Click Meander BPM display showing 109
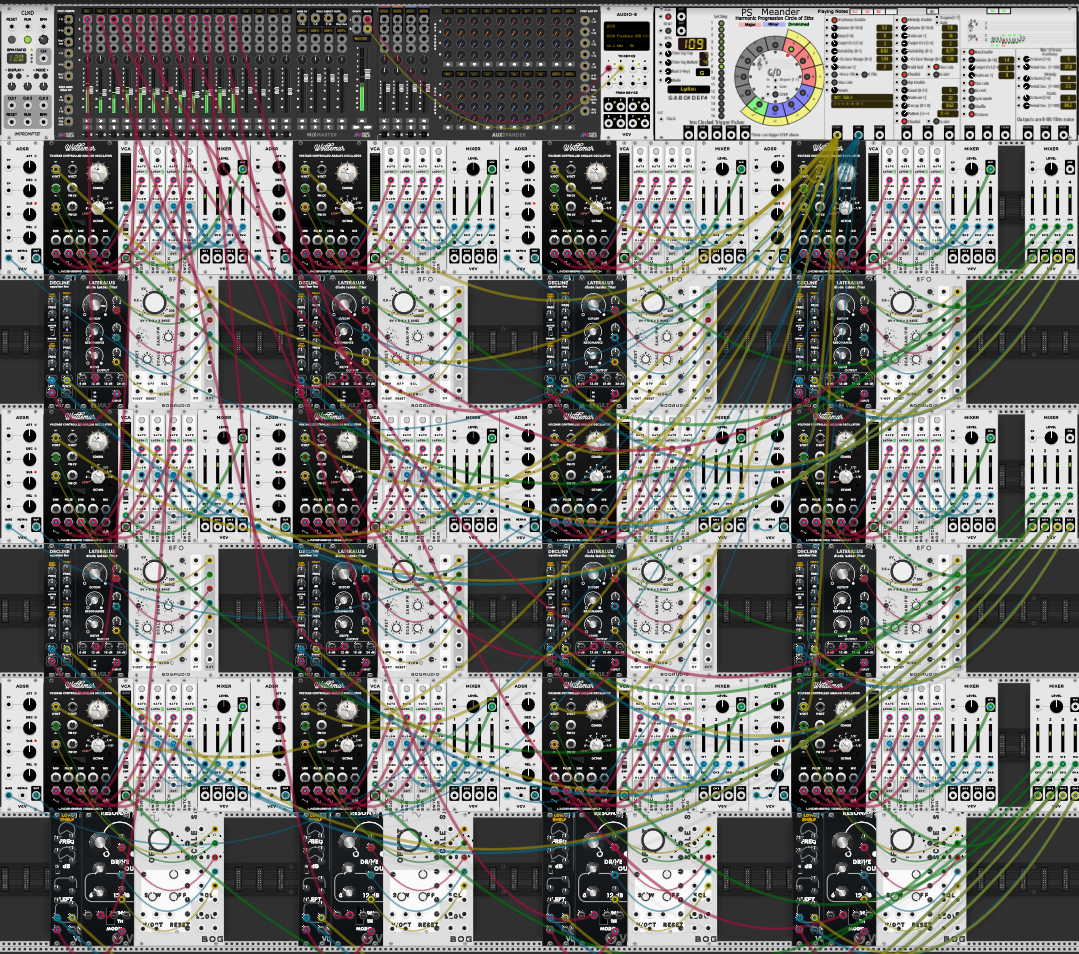This screenshot has width=1079, height=954. pos(692,43)
